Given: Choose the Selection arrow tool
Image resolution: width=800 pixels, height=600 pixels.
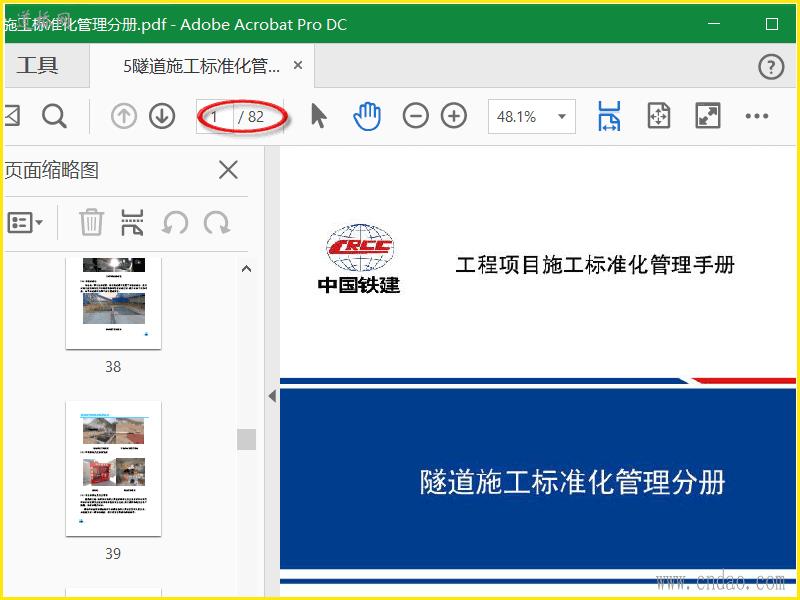Looking at the screenshot, I should pos(318,116).
